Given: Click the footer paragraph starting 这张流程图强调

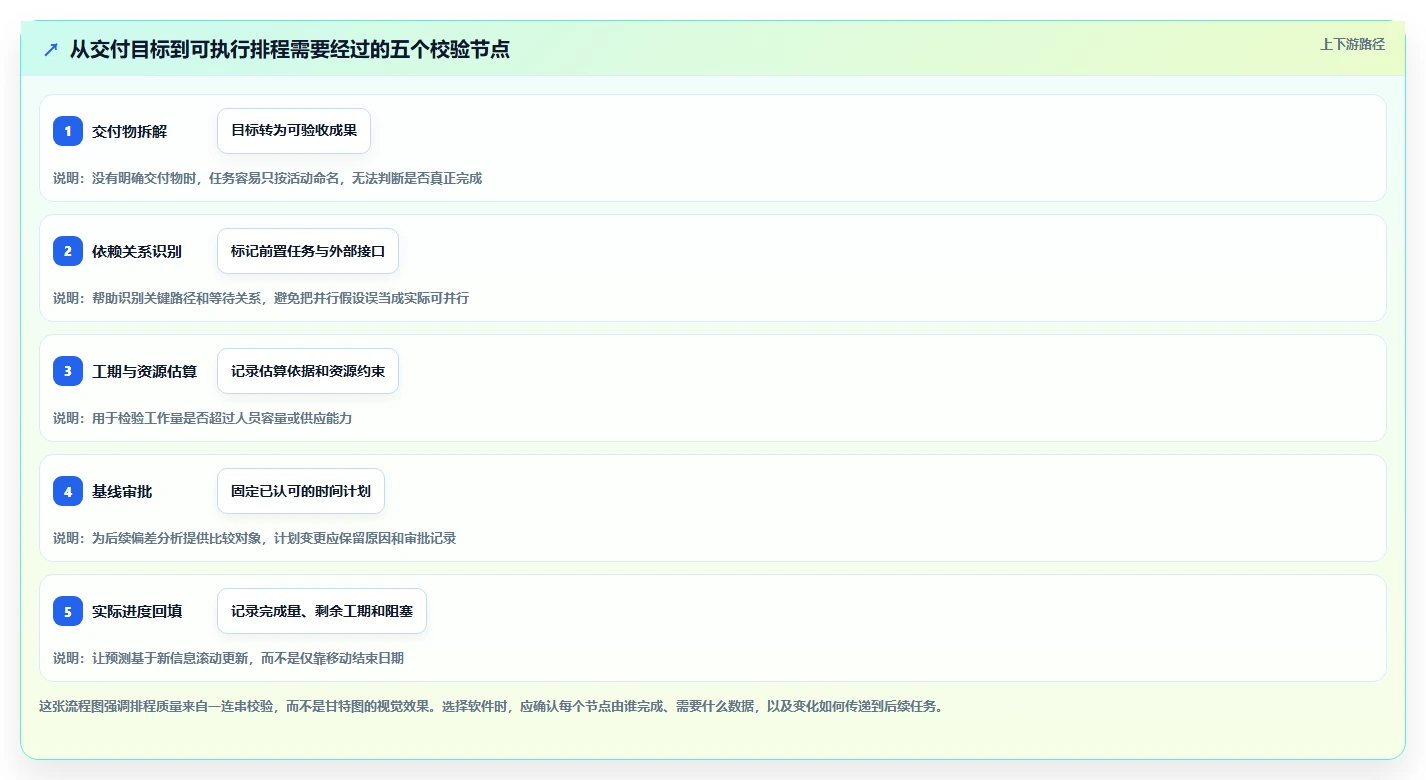Looking at the screenshot, I should click(x=491, y=706).
